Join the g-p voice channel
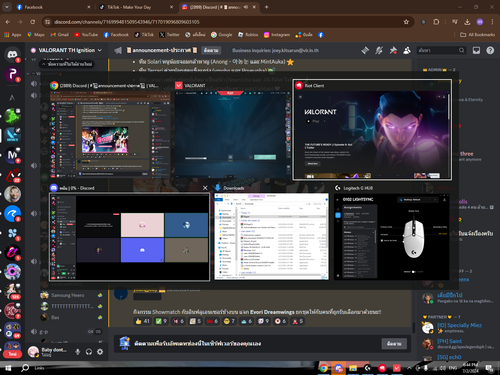This screenshot has height=375, width=500. pyautogui.click(x=67, y=332)
